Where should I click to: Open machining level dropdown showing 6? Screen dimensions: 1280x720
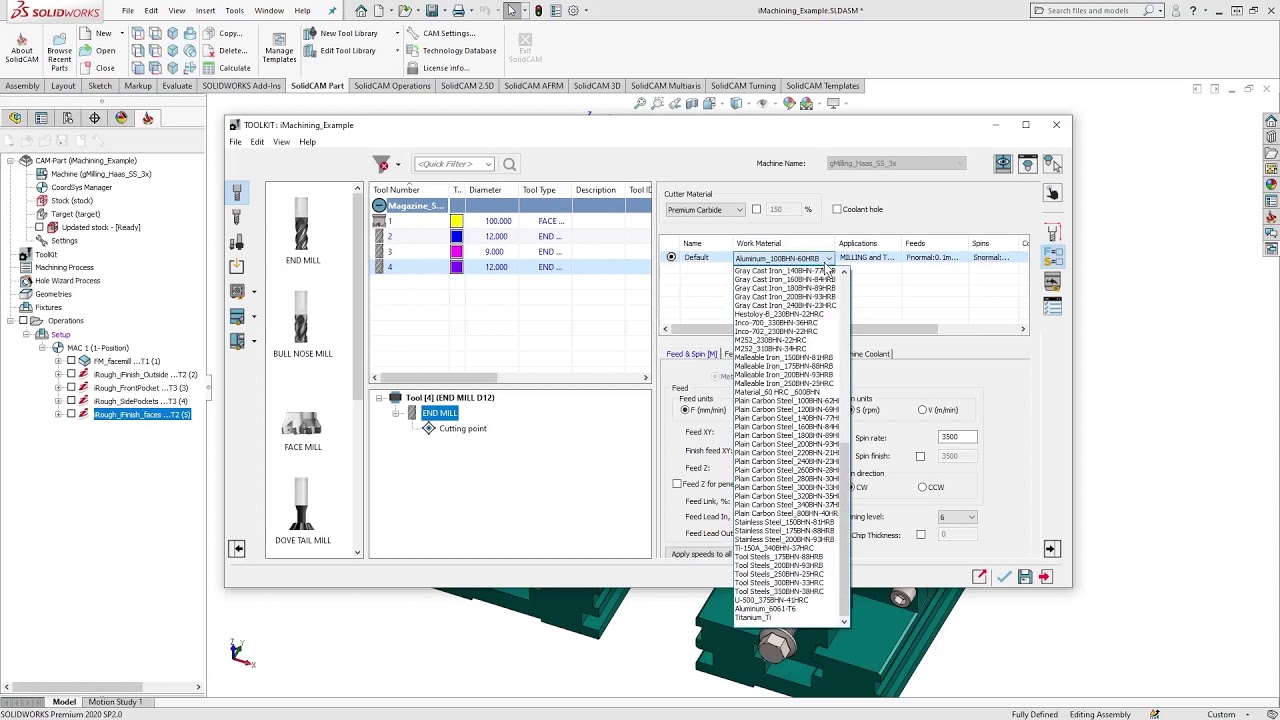click(957, 517)
